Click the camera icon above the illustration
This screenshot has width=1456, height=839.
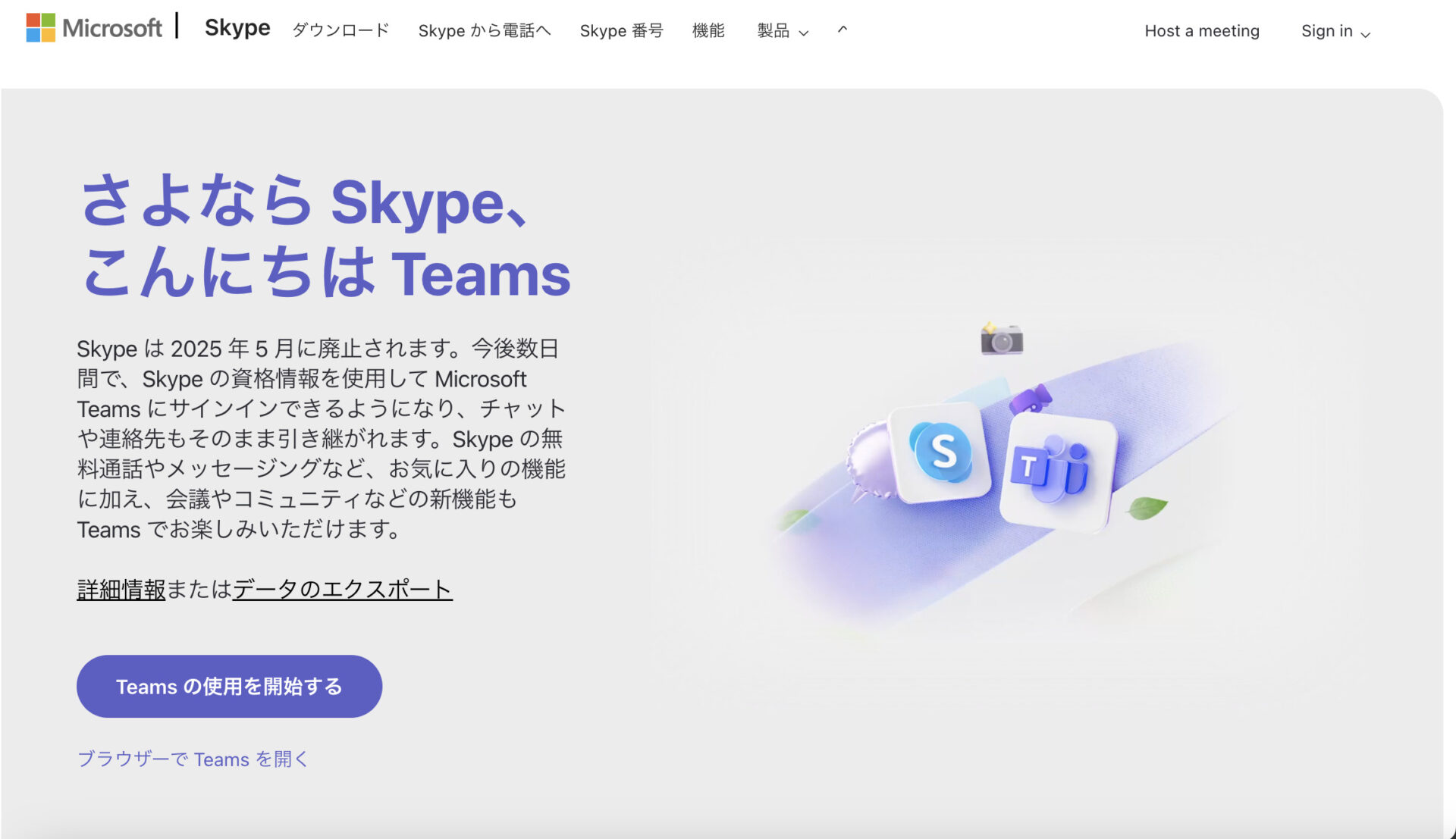(1003, 340)
